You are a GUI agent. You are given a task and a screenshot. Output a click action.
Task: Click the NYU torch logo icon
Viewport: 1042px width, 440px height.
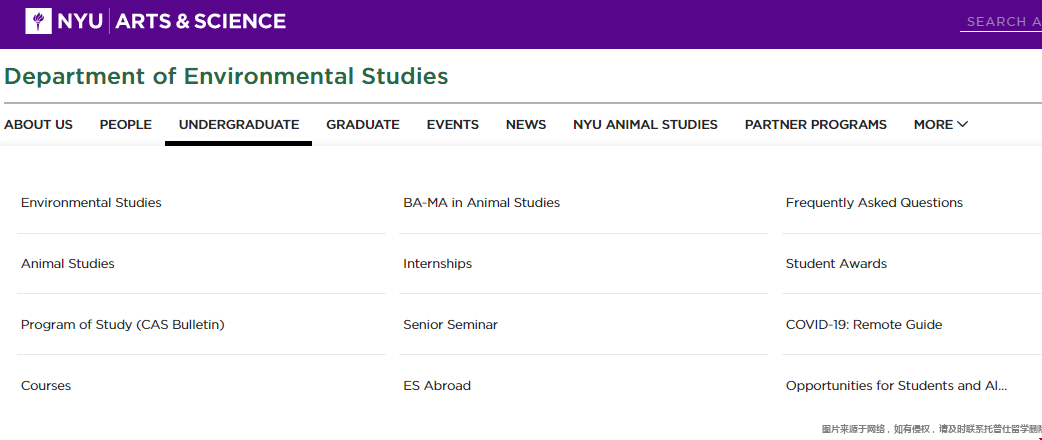click(39, 21)
